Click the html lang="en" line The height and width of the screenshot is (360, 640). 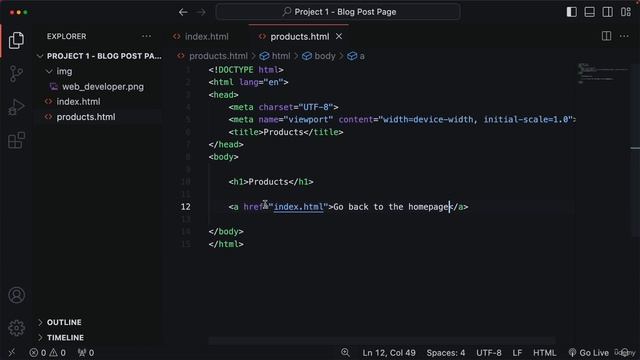point(249,82)
